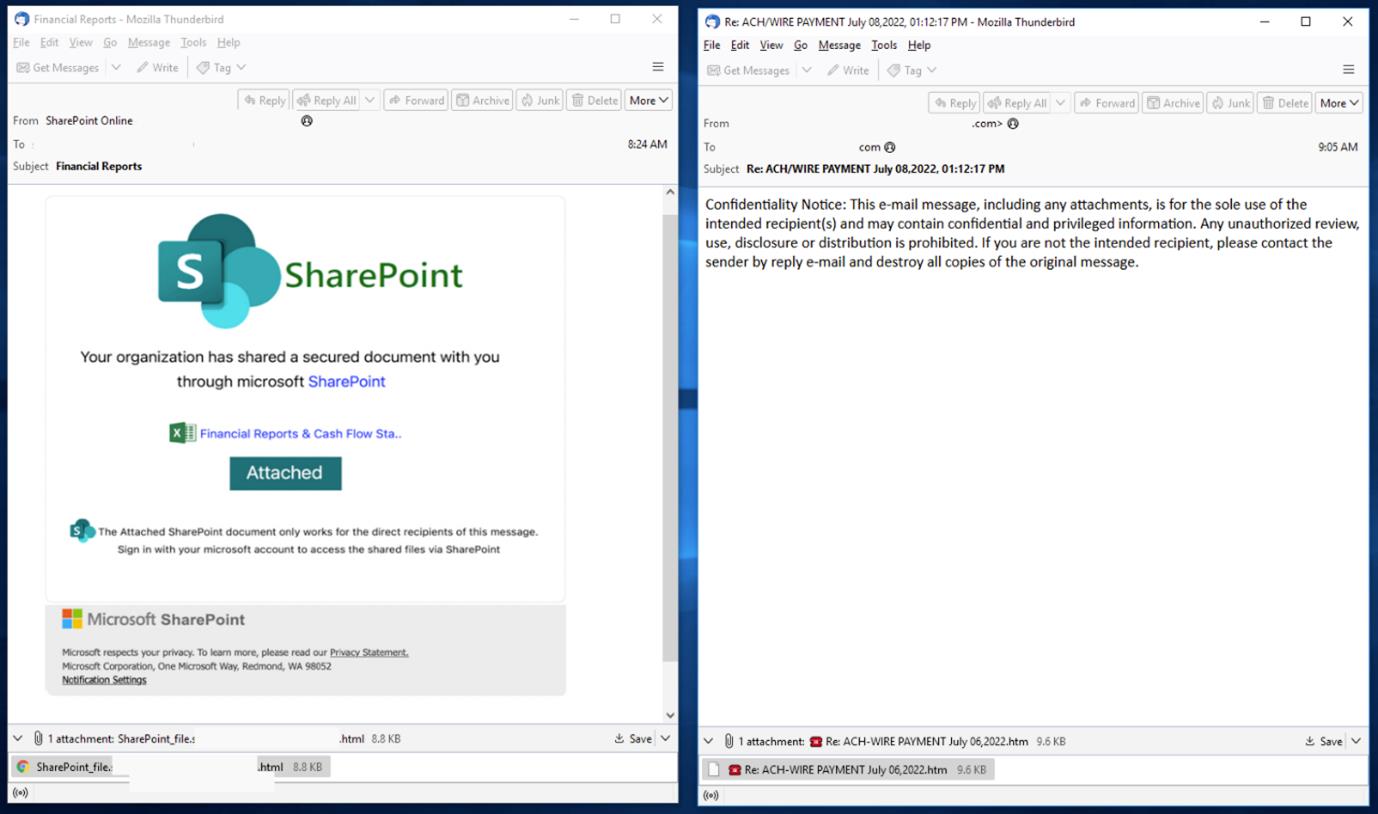Click the SharePoint_file html attachment icon

click(23, 767)
